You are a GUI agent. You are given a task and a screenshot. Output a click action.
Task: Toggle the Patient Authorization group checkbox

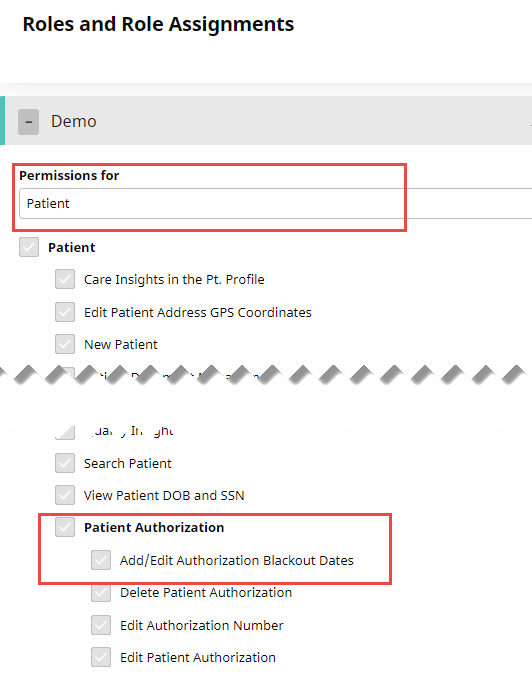click(65, 527)
